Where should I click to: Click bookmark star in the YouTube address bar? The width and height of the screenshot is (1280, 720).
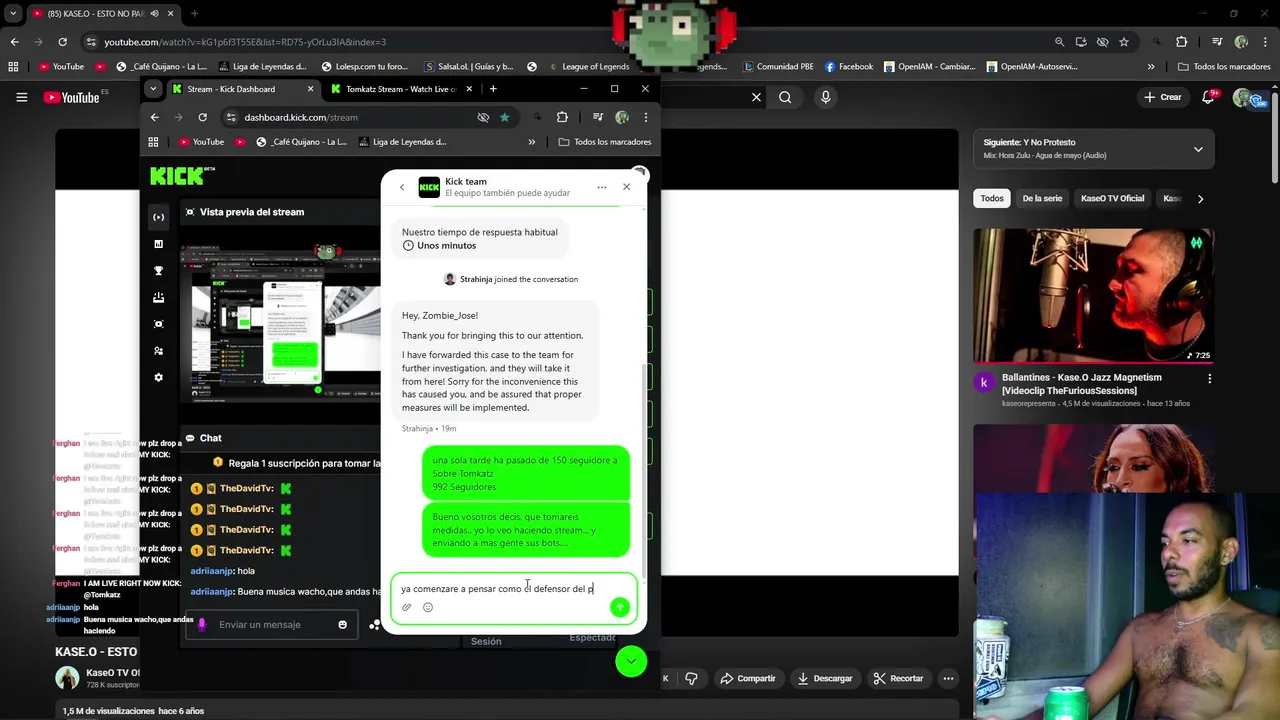[x=1124, y=42]
